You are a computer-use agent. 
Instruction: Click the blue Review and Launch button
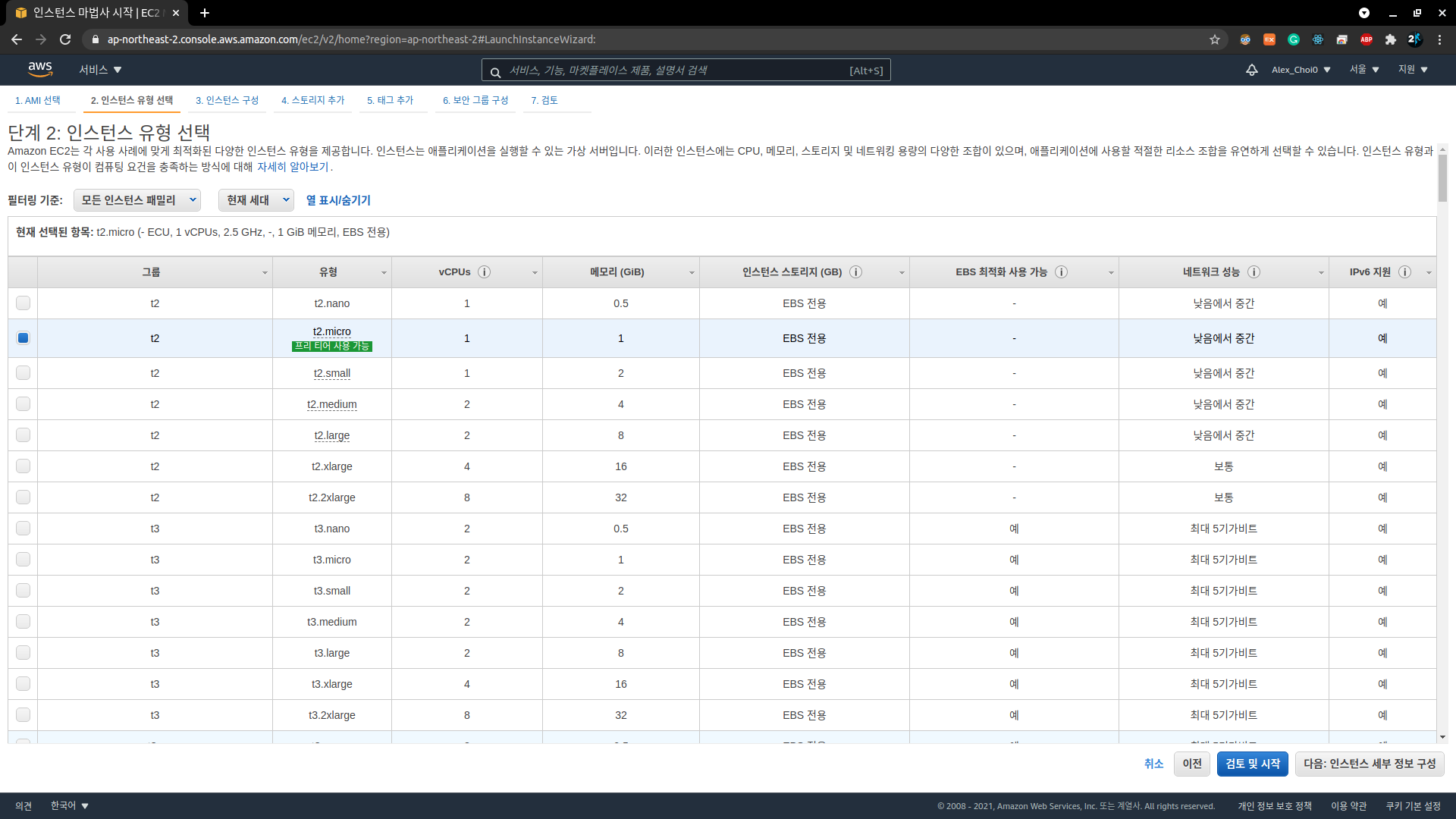click(x=1252, y=764)
